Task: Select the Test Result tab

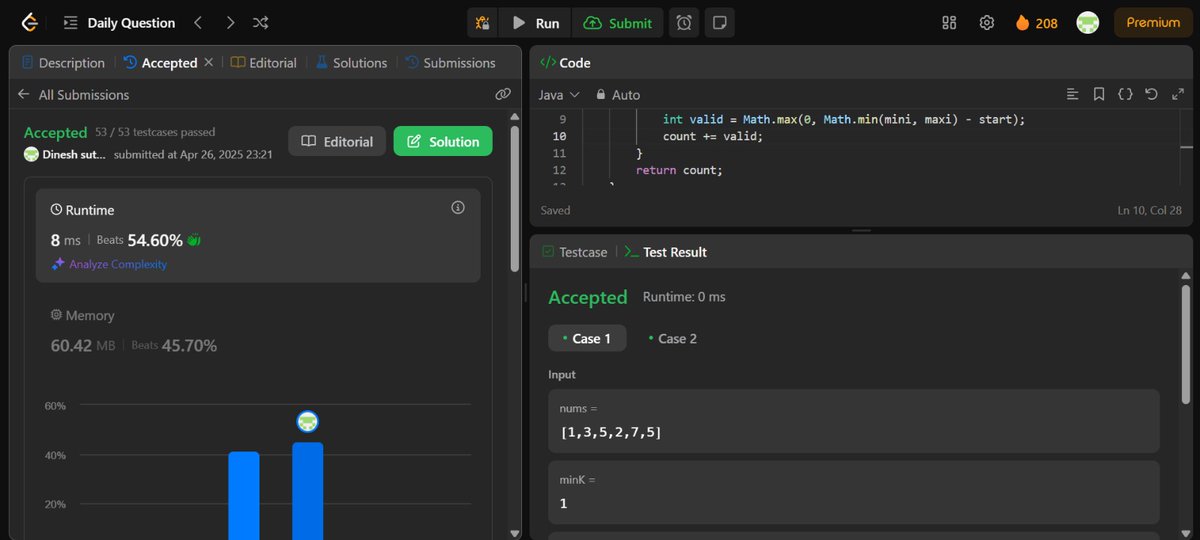Action: [665, 252]
